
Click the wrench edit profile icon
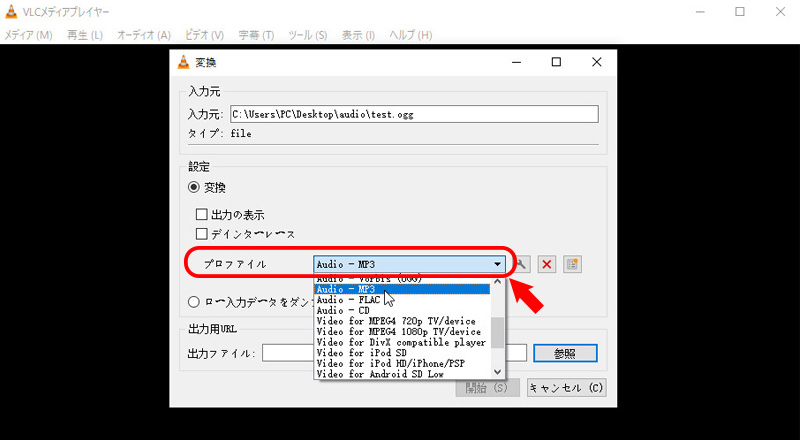pos(521,264)
